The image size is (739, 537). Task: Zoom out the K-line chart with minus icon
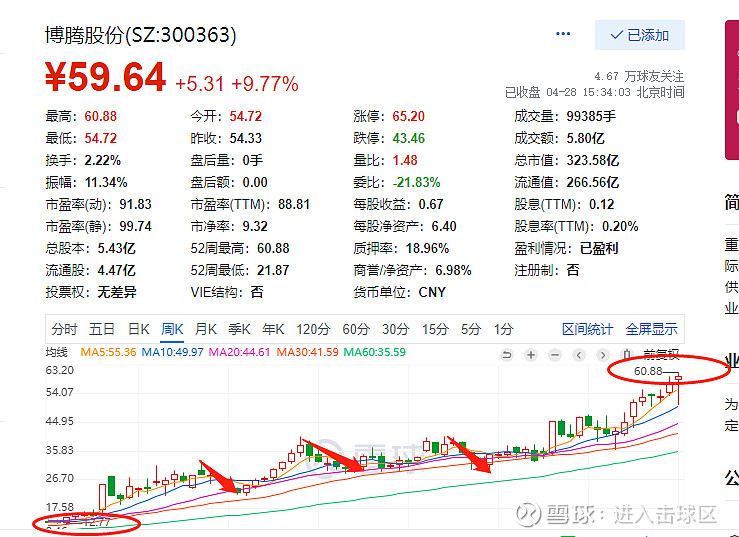(555, 355)
